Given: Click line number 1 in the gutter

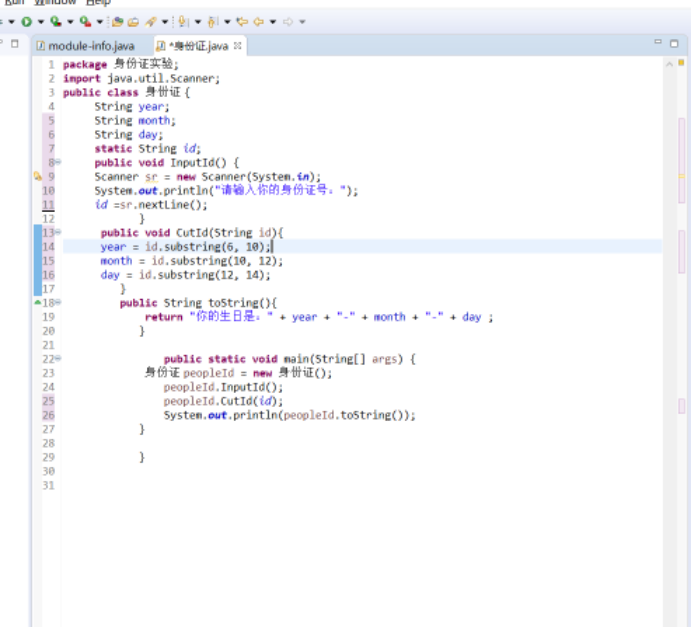Looking at the screenshot, I should [52, 65].
